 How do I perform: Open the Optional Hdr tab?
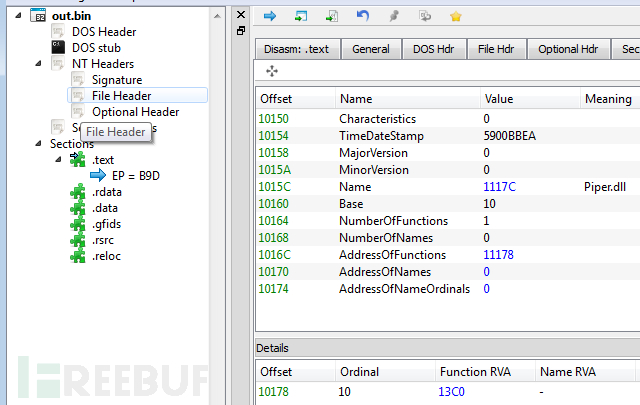(x=567, y=49)
